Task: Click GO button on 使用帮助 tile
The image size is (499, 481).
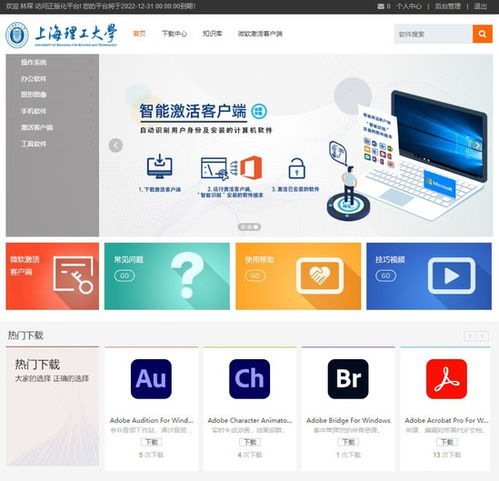Action: [255, 276]
